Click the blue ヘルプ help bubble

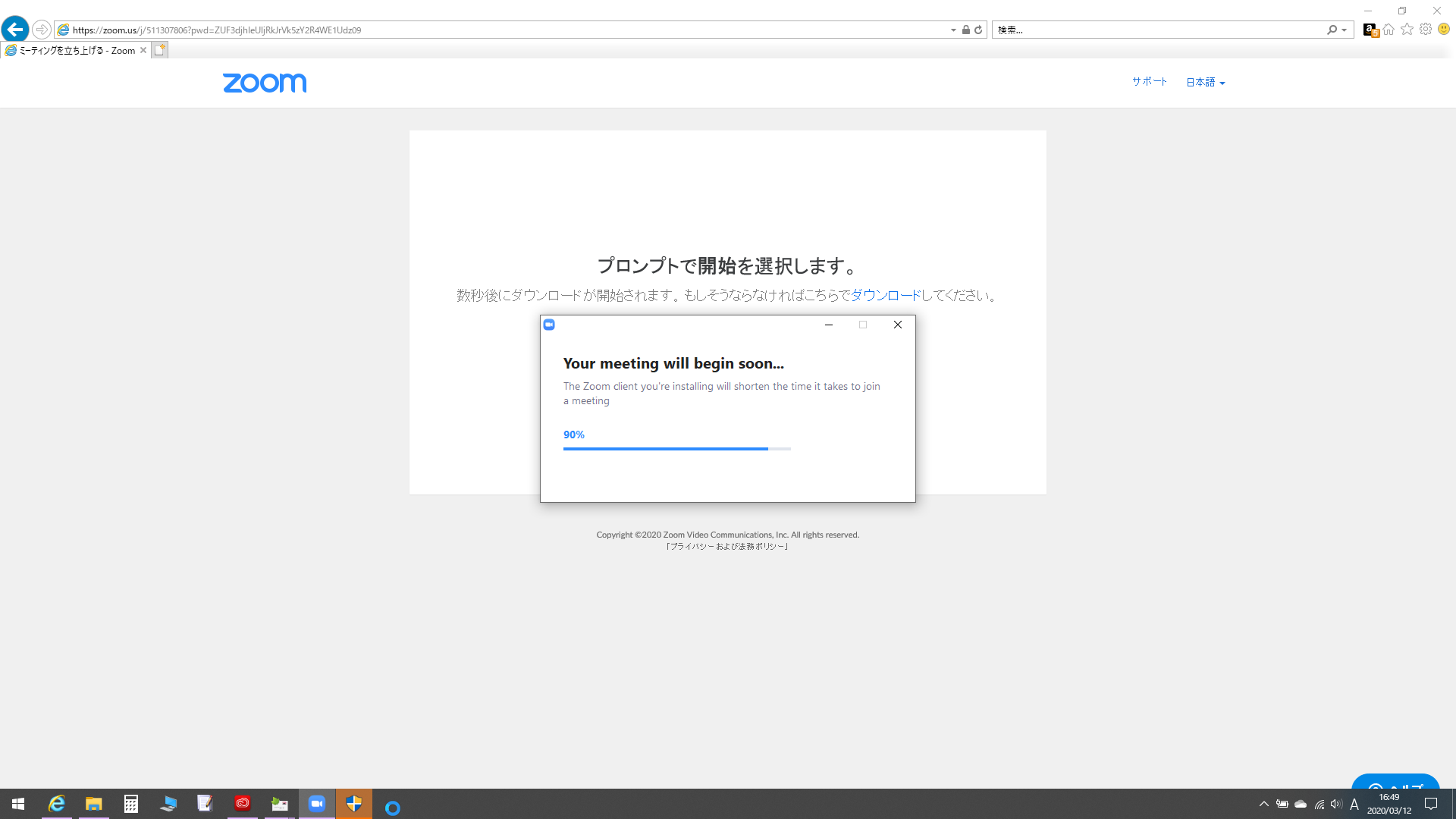click(1395, 783)
